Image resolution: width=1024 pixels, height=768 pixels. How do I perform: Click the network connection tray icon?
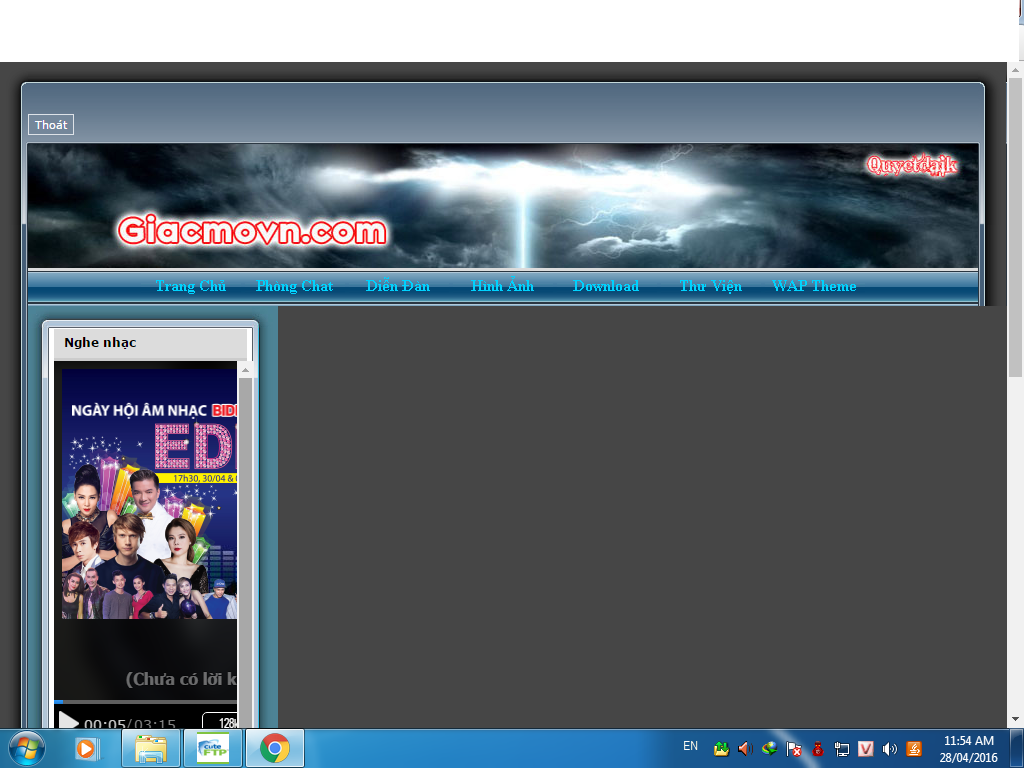point(842,748)
